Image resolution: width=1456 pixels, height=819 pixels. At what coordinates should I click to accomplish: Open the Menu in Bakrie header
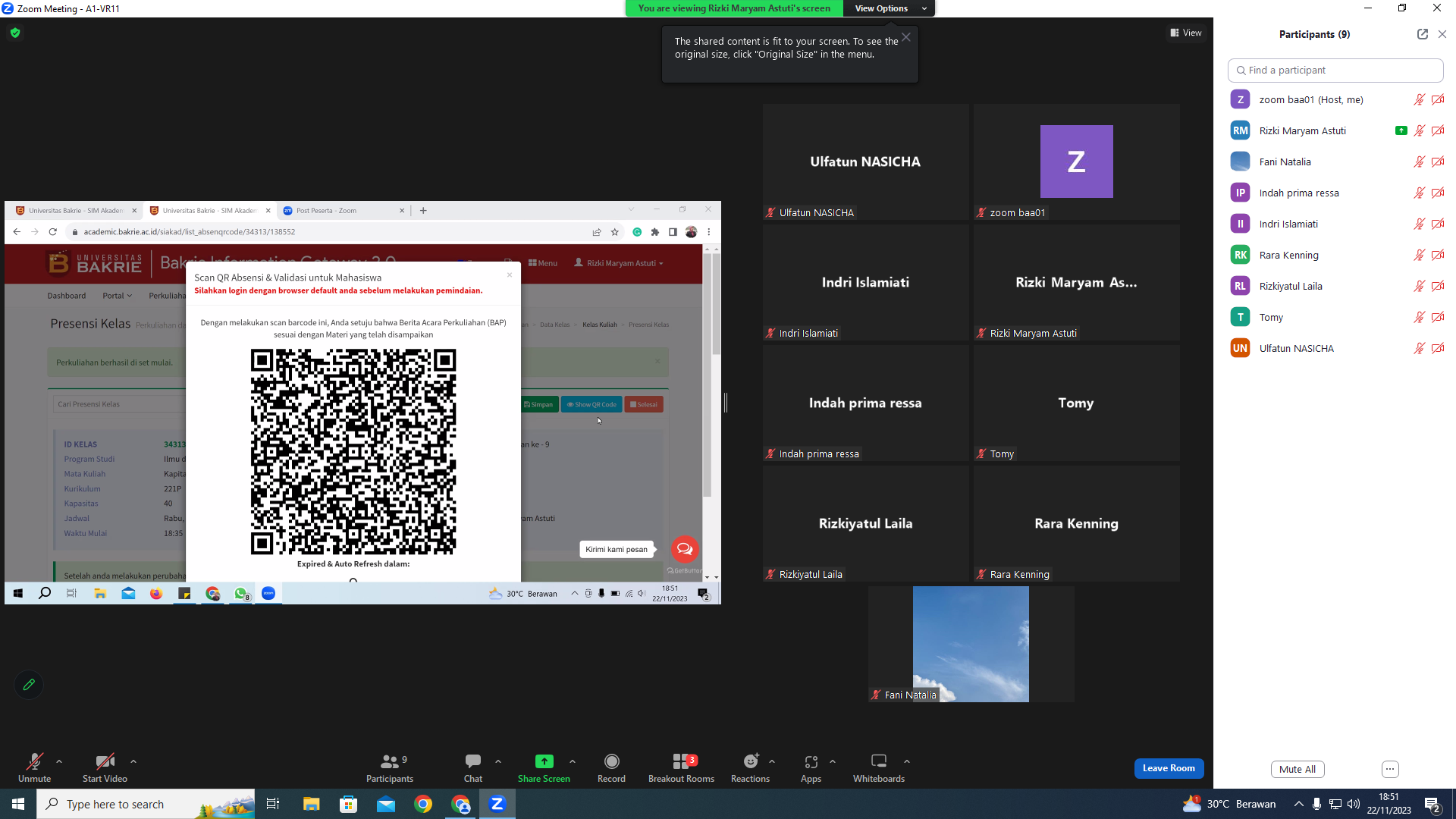(x=543, y=263)
